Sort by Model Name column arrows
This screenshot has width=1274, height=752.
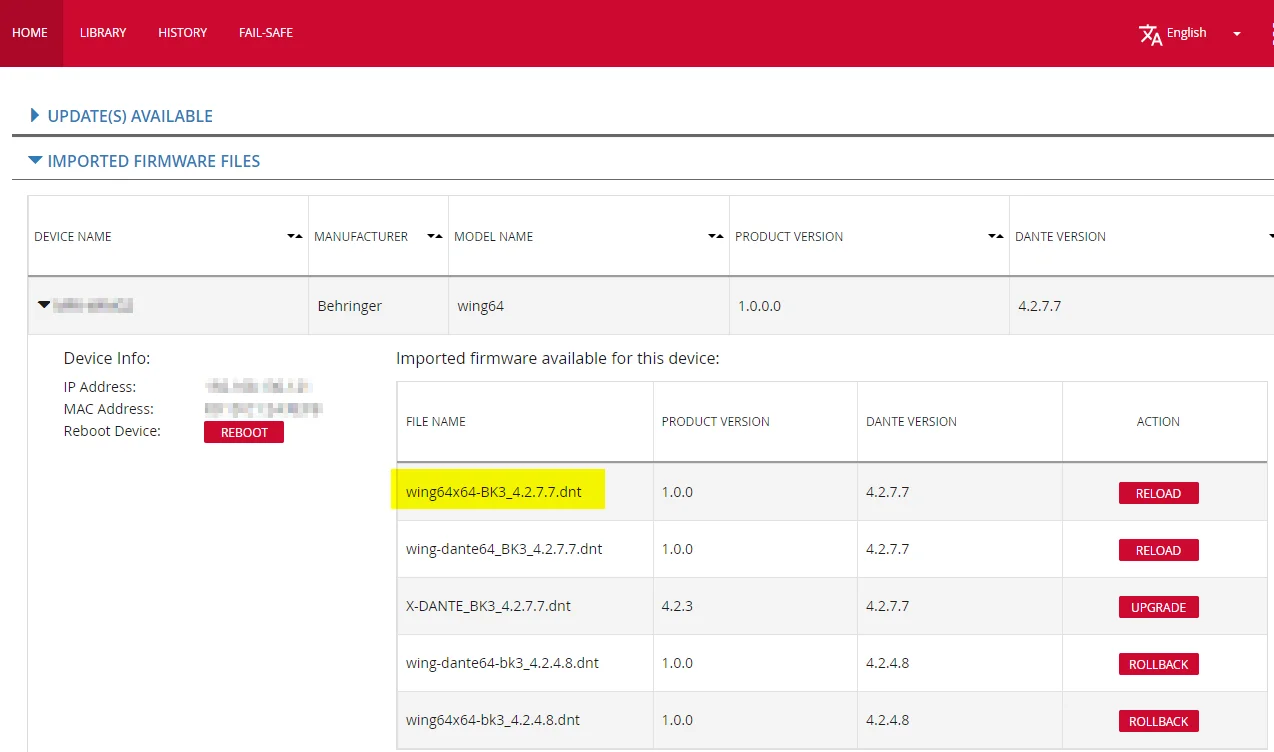tap(715, 237)
